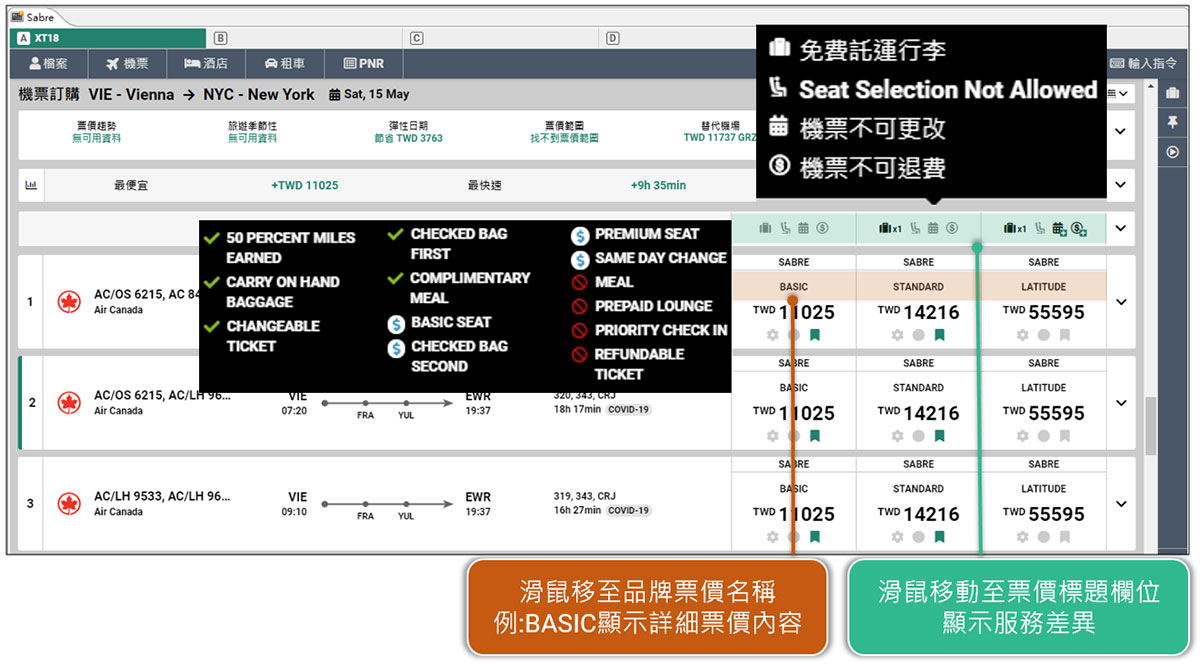
Task: Select the LATITUDE fare name in itinerary 2
Action: [x=1043, y=387]
